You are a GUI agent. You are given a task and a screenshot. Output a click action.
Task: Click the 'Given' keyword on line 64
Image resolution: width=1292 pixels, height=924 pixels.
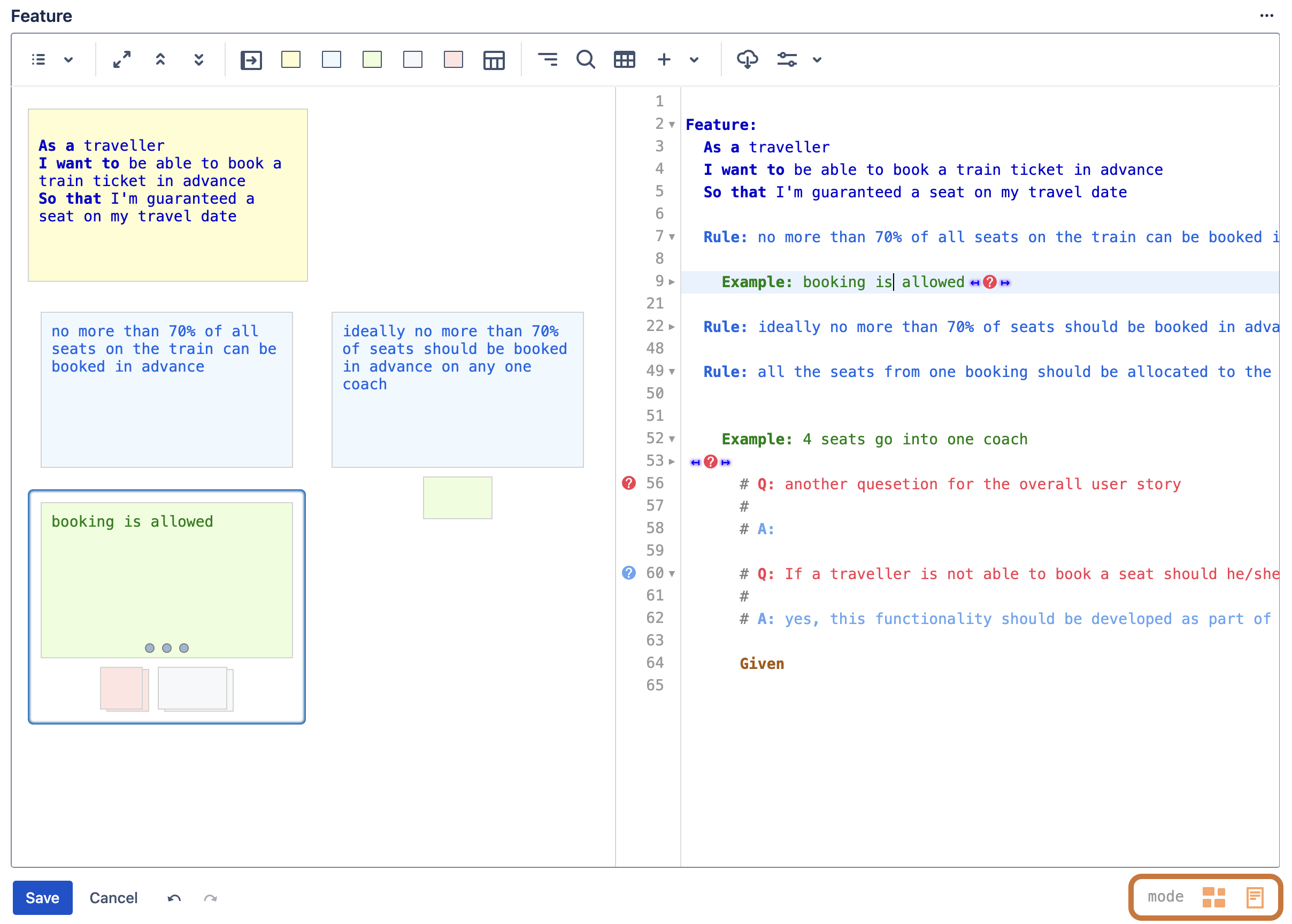click(x=762, y=664)
